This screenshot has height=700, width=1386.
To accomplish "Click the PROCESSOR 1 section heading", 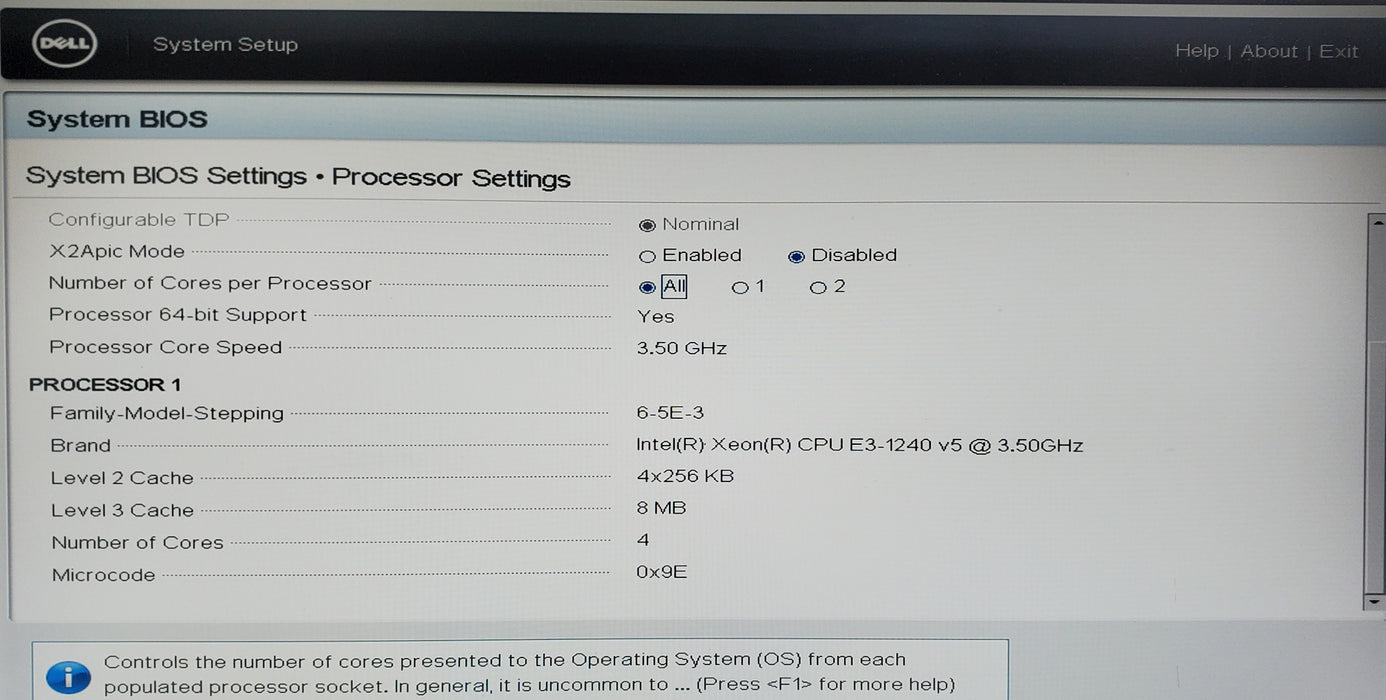I will [x=105, y=385].
